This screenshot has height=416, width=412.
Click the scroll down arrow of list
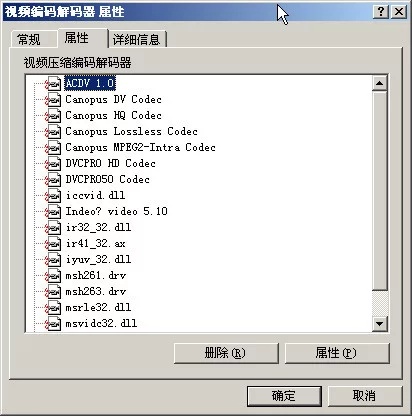(x=379, y=323)
